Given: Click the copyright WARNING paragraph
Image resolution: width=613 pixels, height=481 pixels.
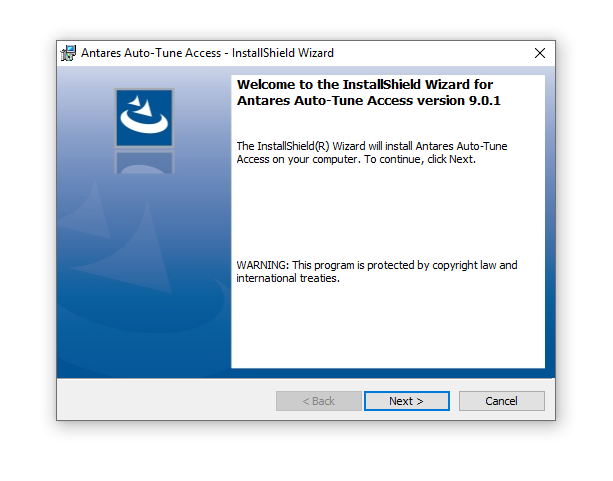Looking at the screenshot, I should (376, 271).
